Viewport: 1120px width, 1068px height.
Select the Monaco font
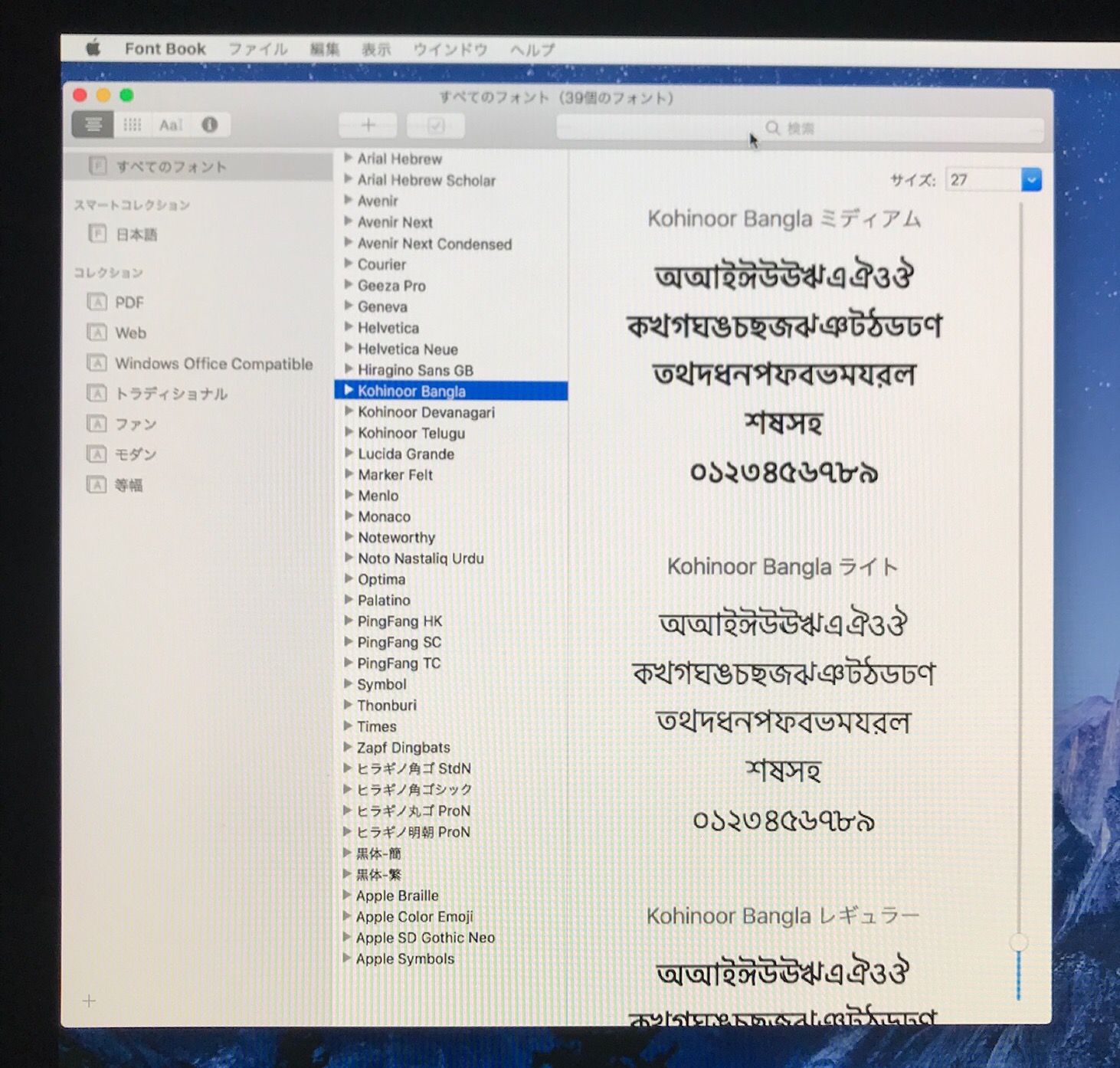tap(384, 516)
